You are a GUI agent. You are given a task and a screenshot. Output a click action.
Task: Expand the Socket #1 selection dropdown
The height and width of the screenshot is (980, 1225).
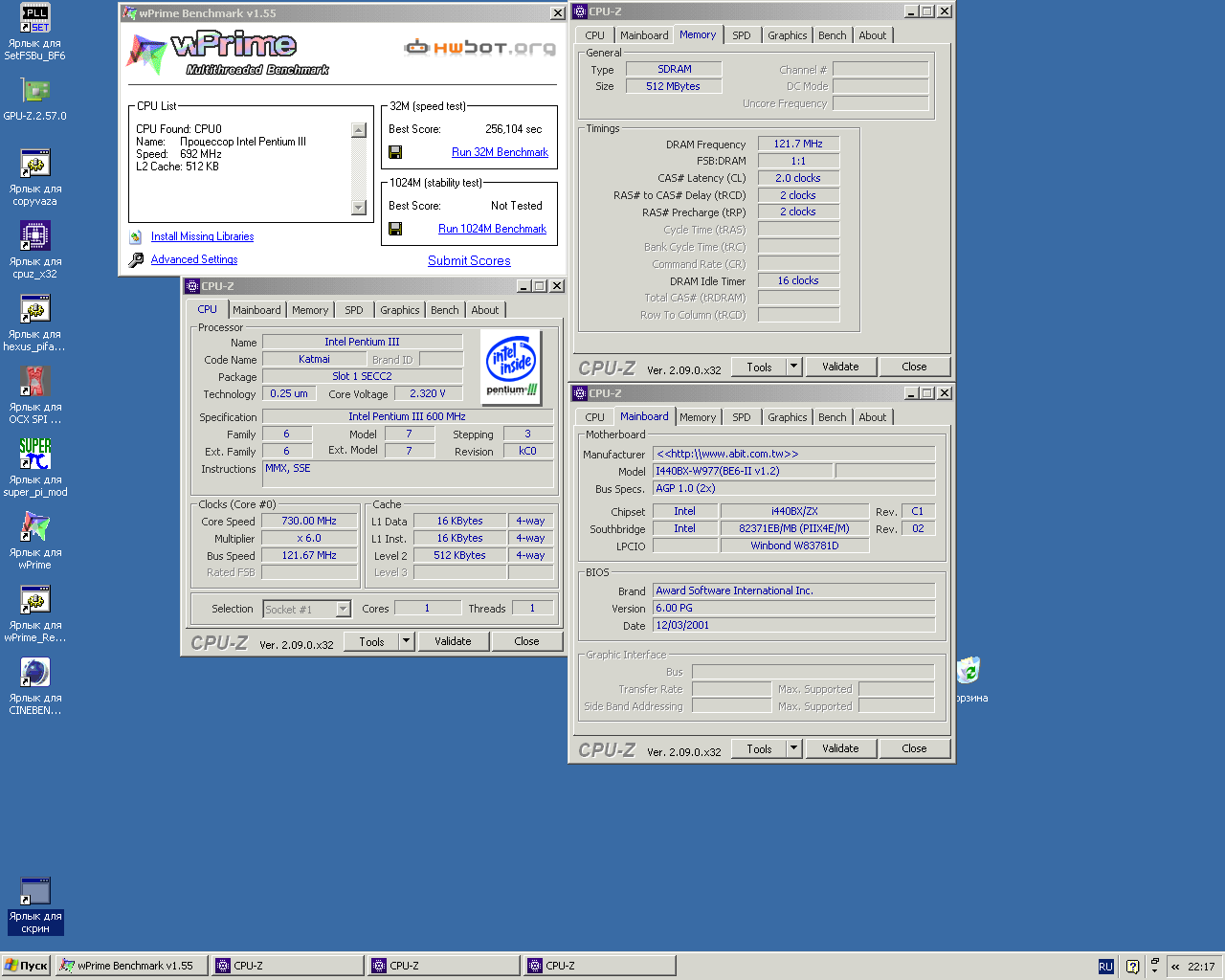pos(343,609)
